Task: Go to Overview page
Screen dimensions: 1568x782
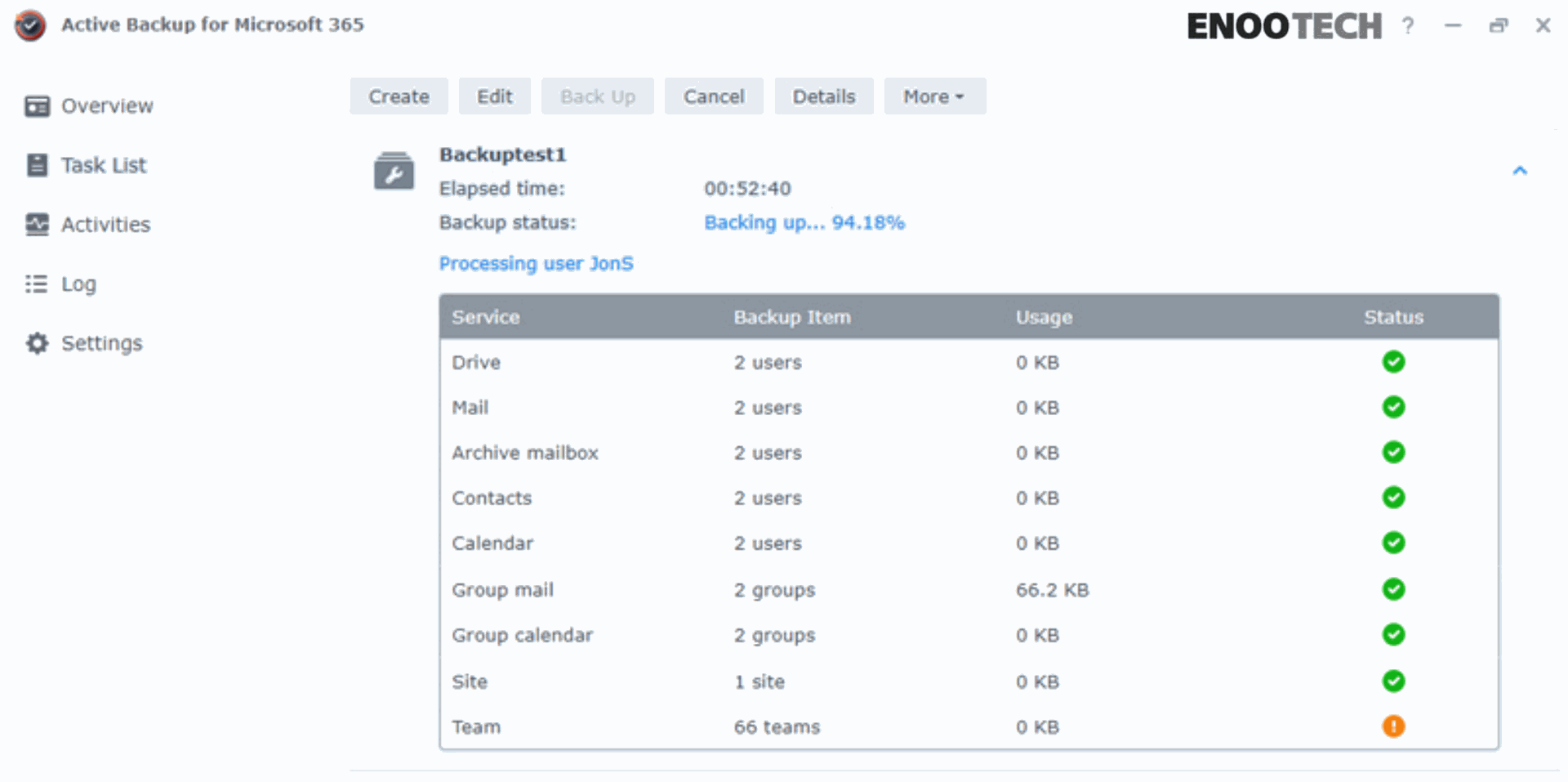Action: point(107,106)
